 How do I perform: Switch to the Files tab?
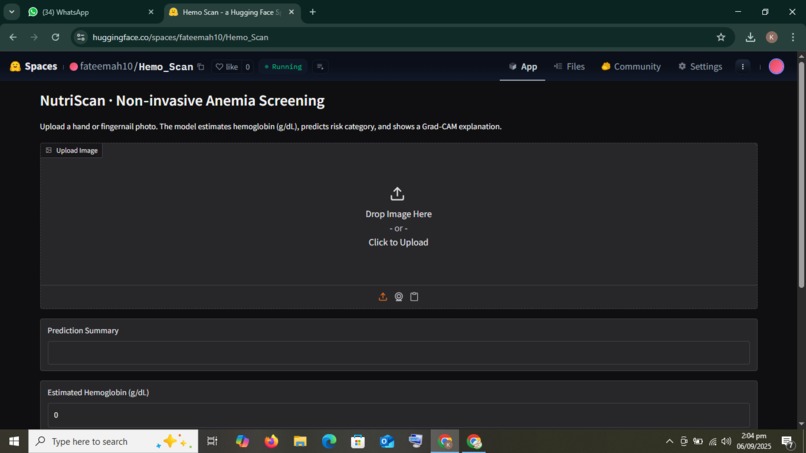click(569, 66)
